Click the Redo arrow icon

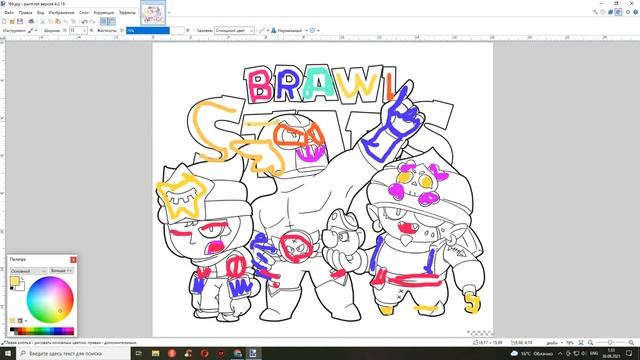[x=93, y=22]
